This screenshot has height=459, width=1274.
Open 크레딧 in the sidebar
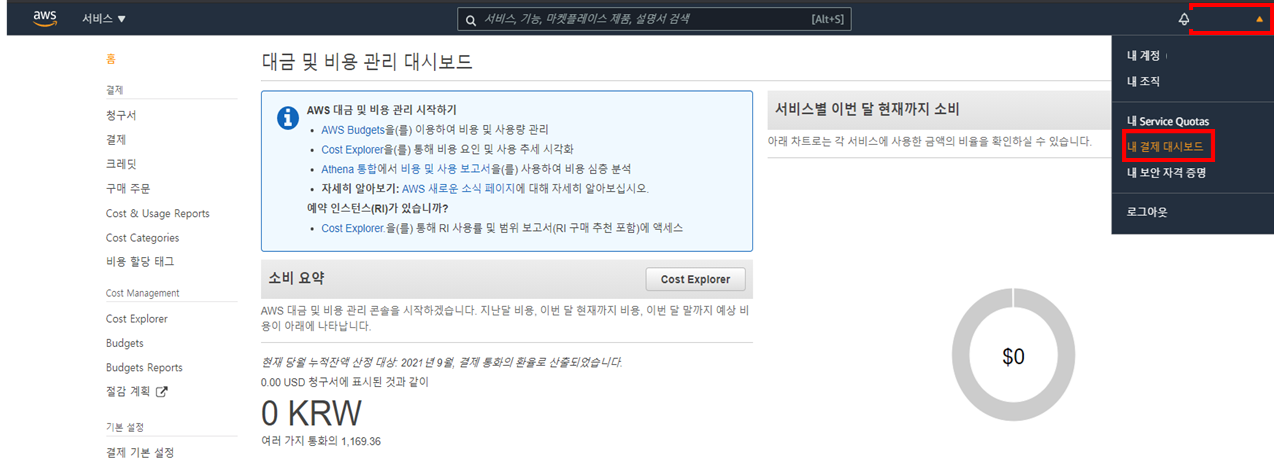tap(121, 163)
